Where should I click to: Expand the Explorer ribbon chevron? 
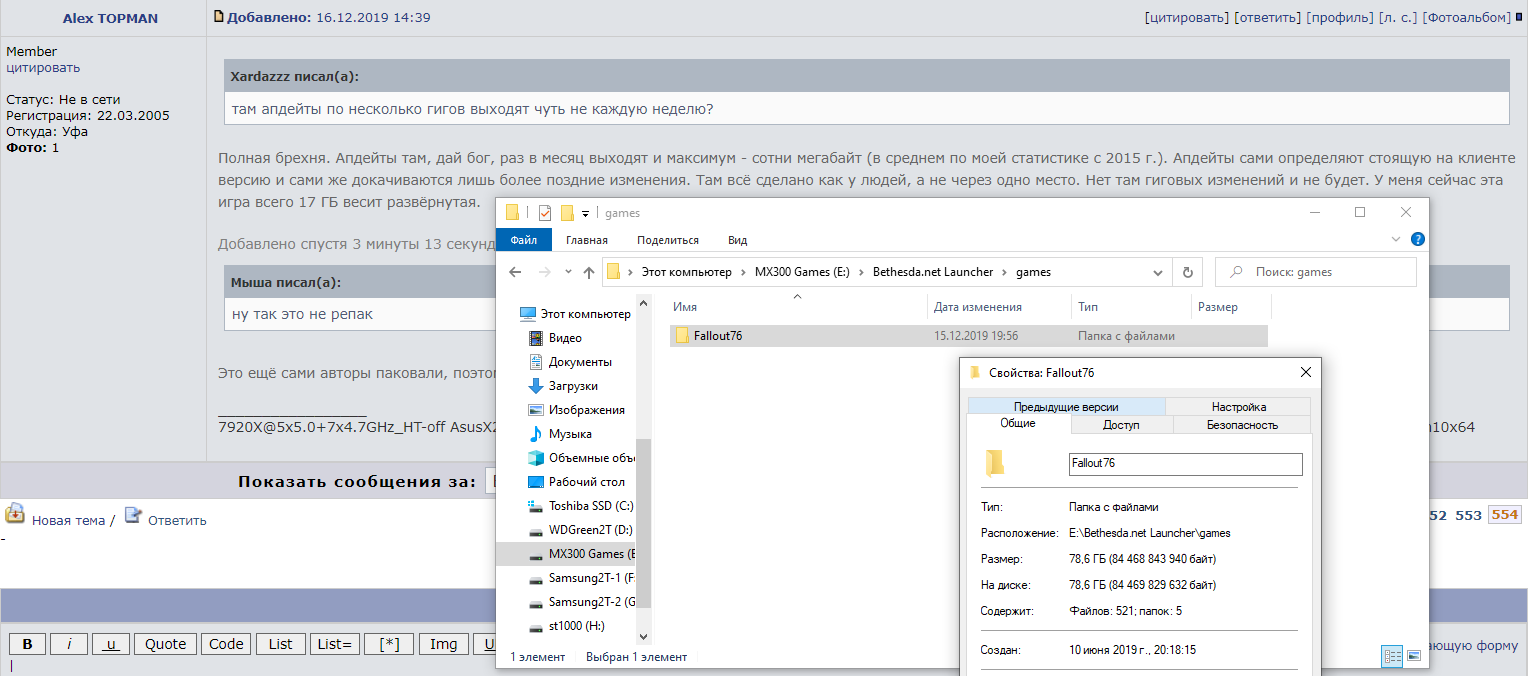[x=1397, y=239]
